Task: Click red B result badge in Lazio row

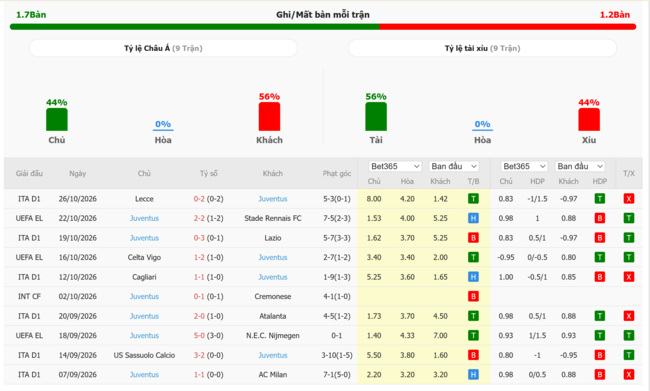Action: point(473,238)
